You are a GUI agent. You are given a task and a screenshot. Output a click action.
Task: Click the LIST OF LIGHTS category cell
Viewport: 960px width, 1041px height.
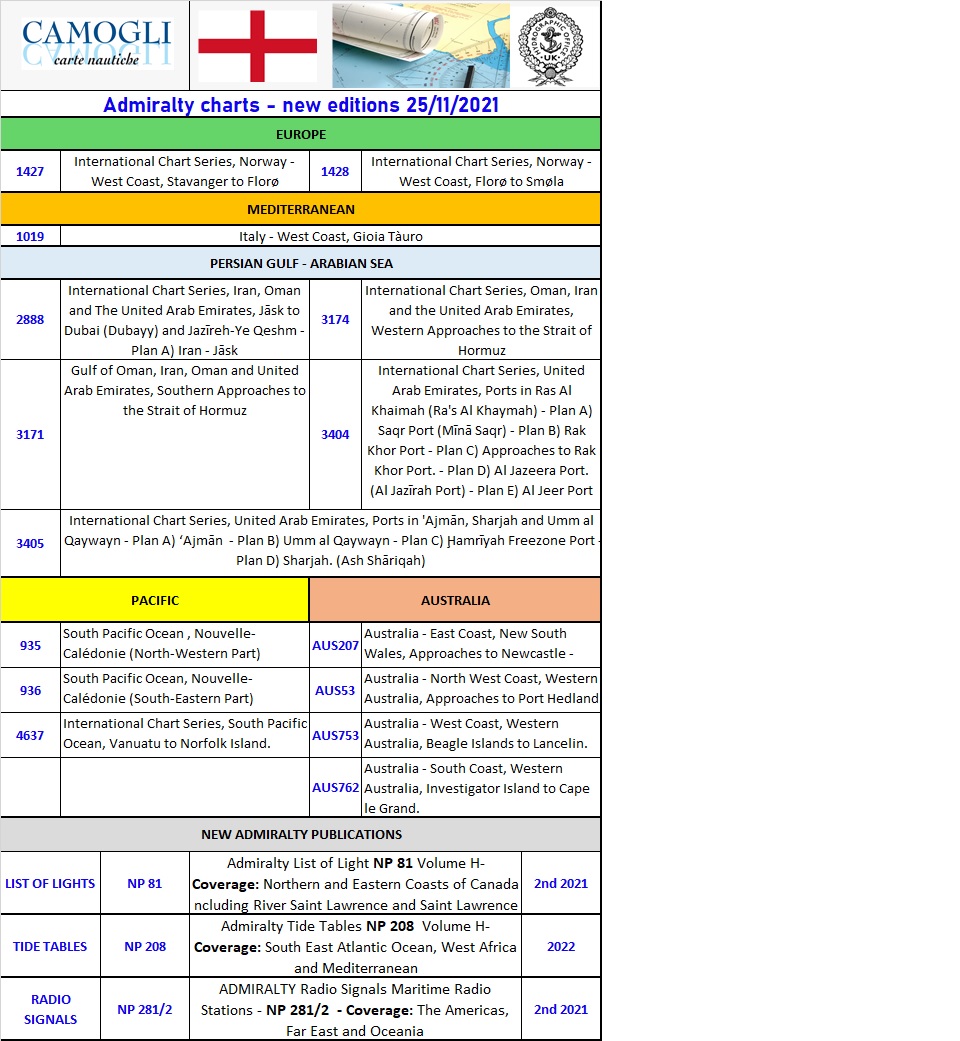(50, 884)
